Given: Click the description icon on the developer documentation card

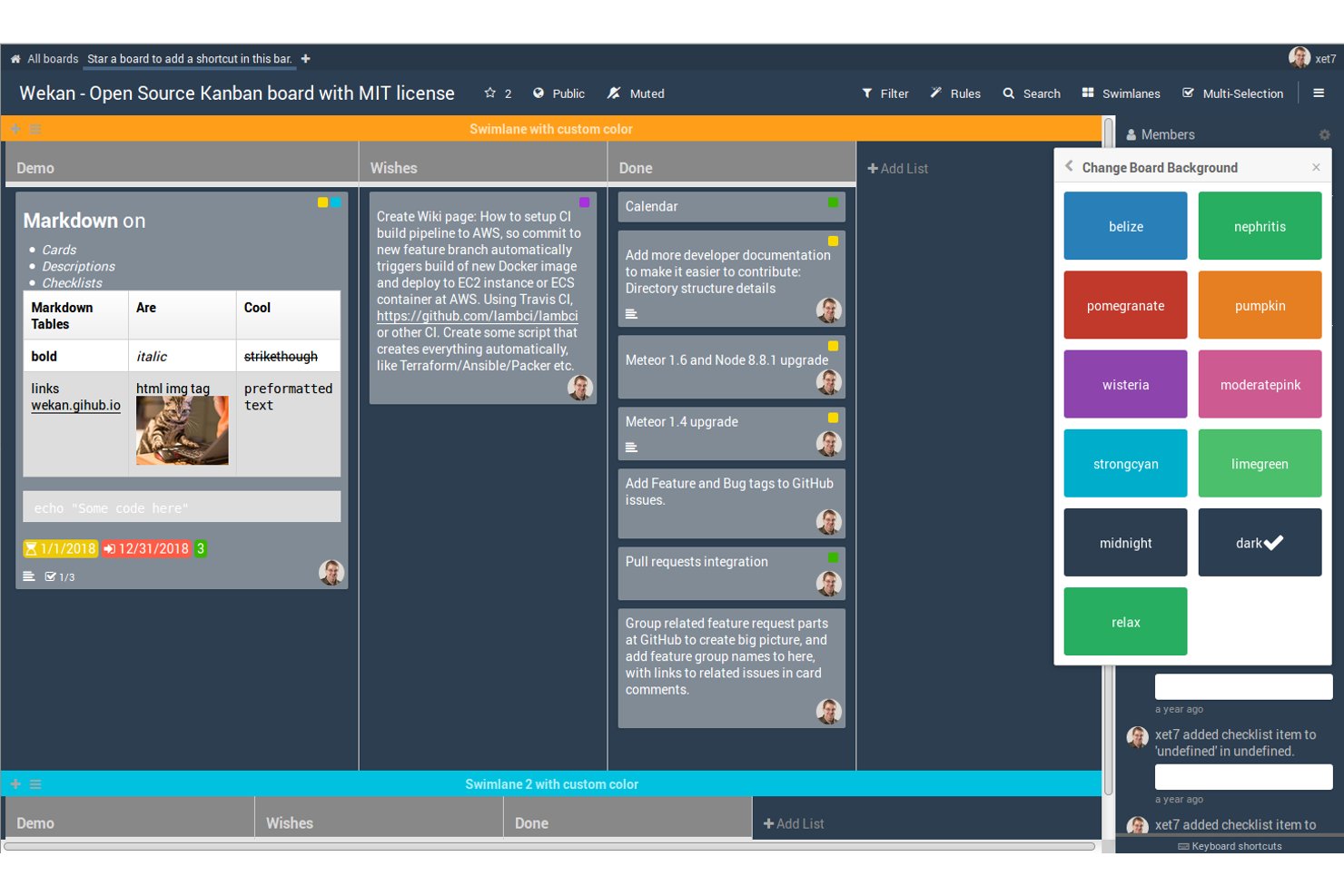Looking at the screenshot, I should (631, 314).
